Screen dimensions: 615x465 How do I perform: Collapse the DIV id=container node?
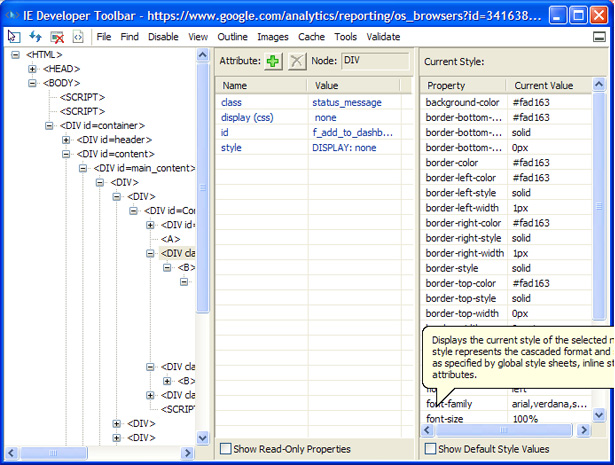point(49,126)
